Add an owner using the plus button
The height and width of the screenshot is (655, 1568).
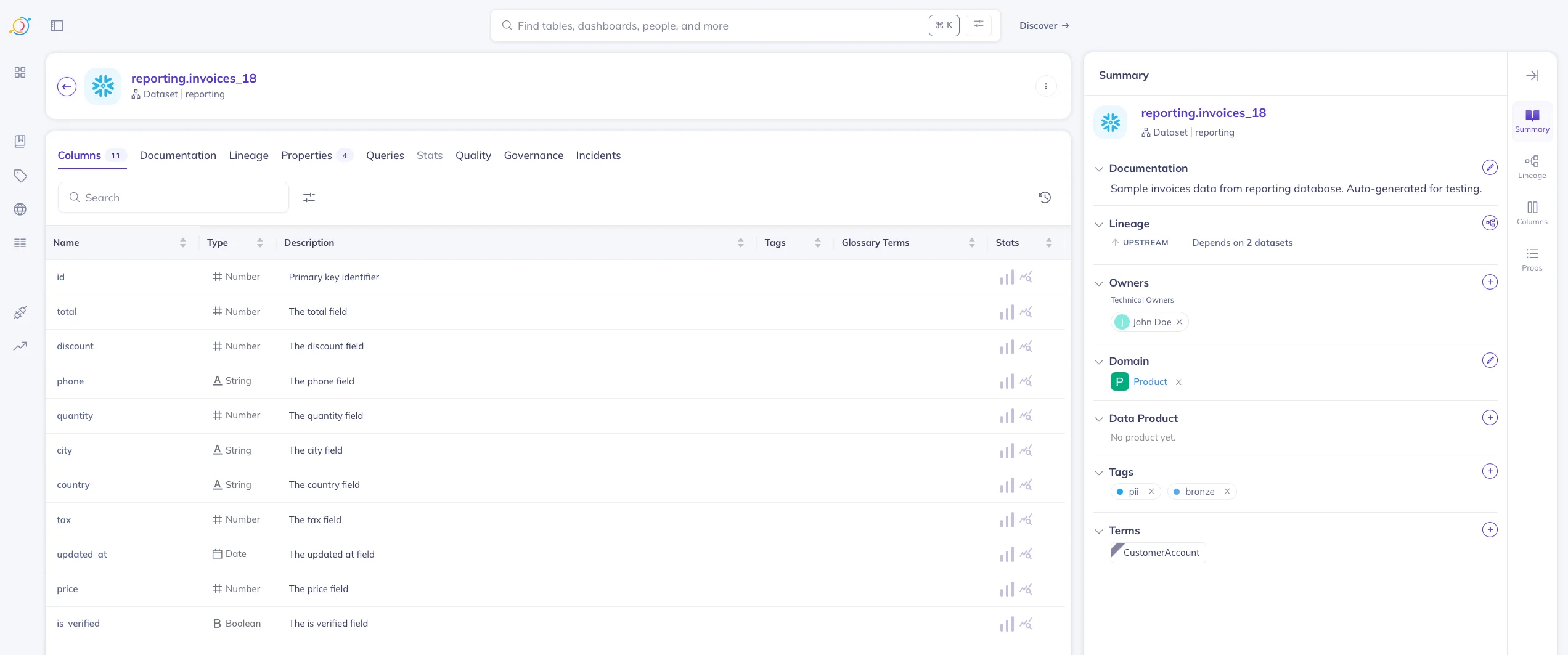[x=1490, y=282]
